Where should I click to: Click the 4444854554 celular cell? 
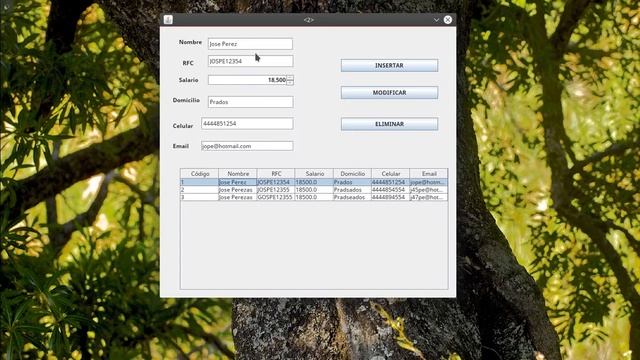[x=391, y=190]
